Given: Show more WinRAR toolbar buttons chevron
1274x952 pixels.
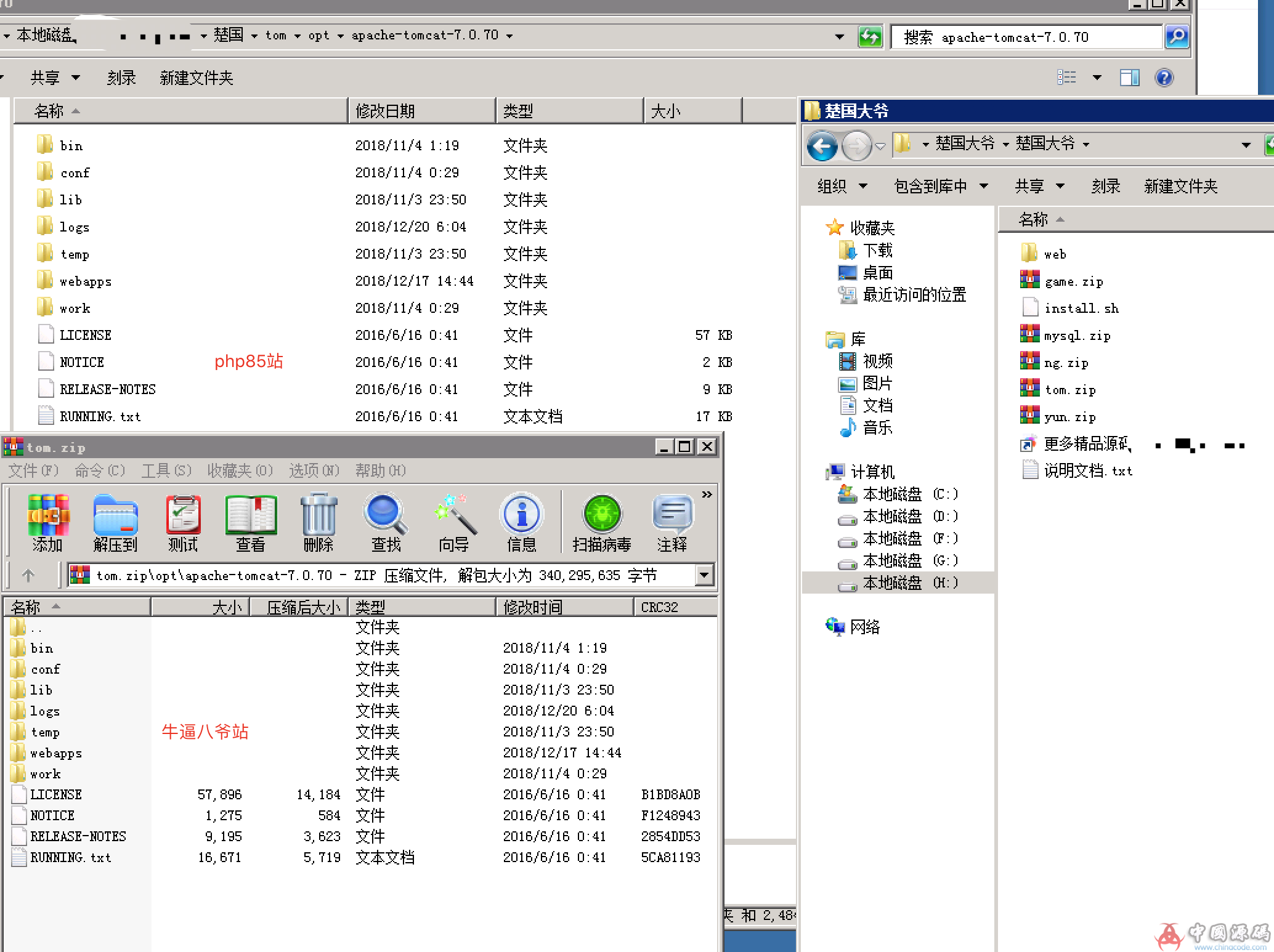Looking at the screenshot, I should click(x=707, y=494).
